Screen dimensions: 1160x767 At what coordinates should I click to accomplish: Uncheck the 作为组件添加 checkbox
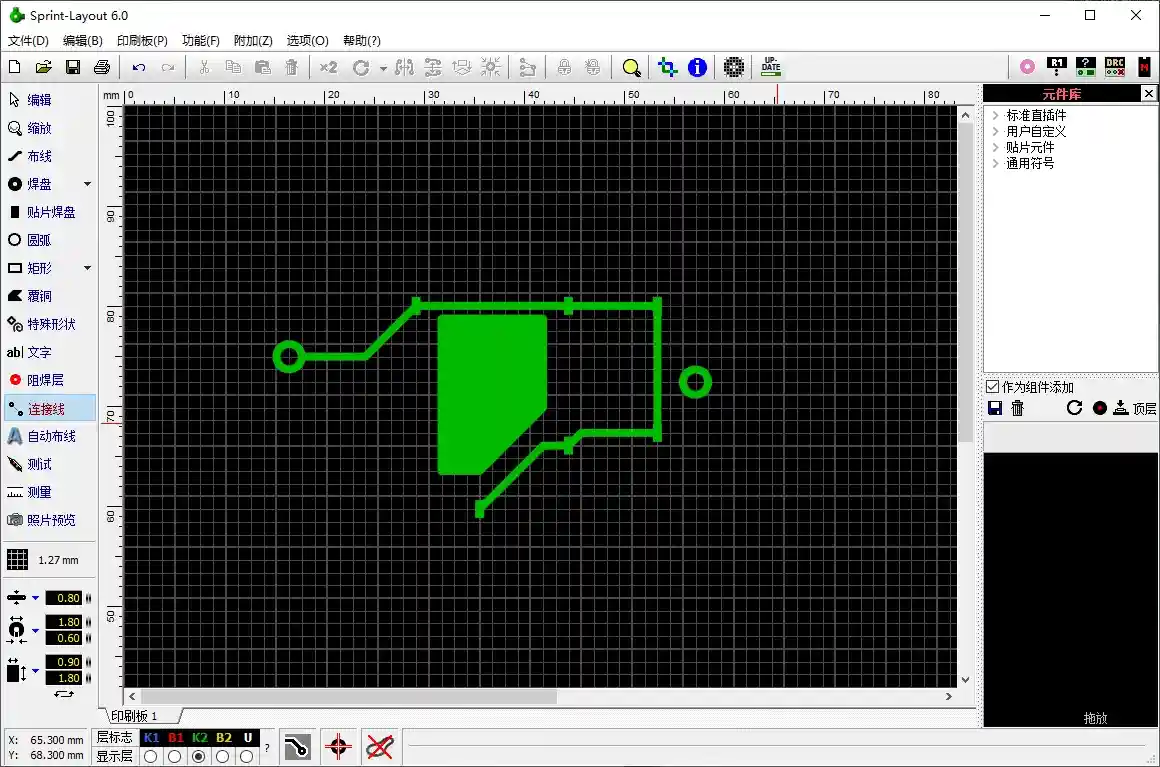tap(993, 387)
